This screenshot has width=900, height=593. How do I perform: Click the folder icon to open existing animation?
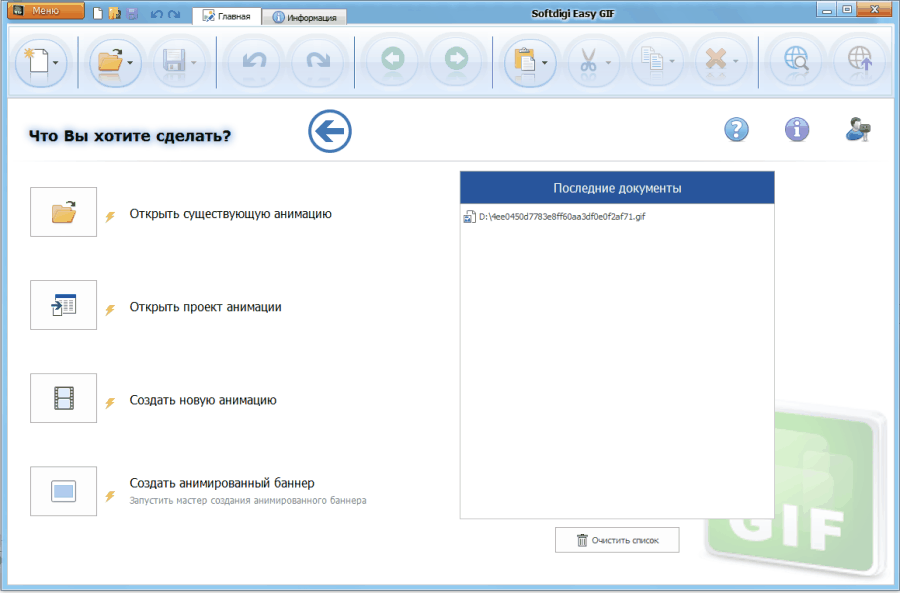tap(64, 212)
